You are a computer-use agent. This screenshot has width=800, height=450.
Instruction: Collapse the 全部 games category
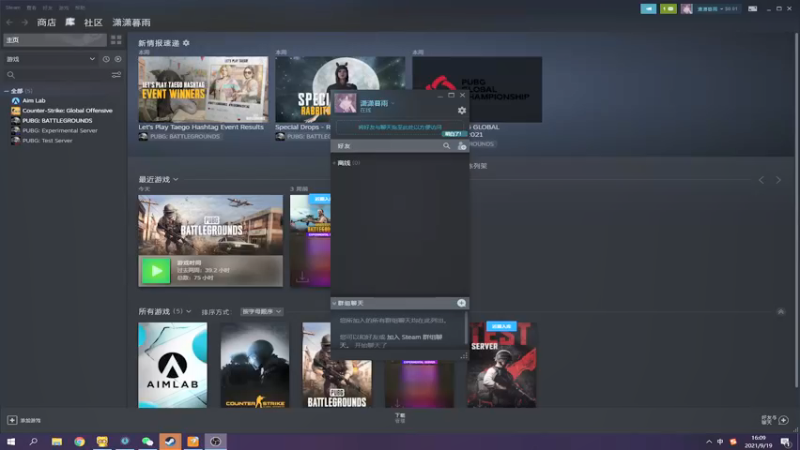point(6,91)
